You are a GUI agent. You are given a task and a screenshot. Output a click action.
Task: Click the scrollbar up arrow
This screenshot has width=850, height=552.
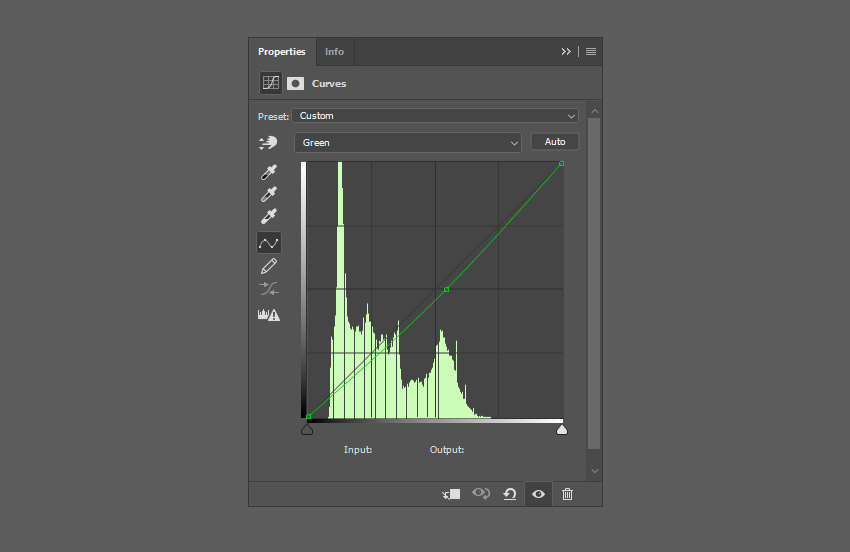coord(595,111)
